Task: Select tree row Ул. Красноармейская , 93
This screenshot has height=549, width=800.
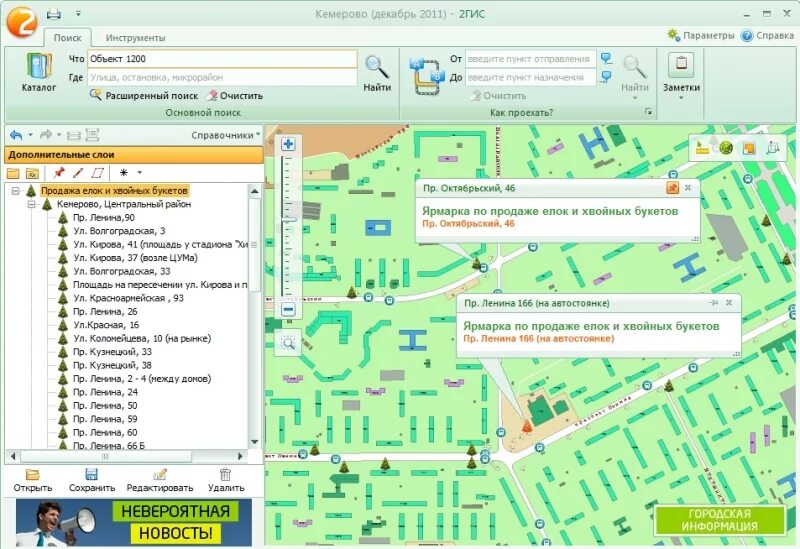Action: click(x=129, y=298)
